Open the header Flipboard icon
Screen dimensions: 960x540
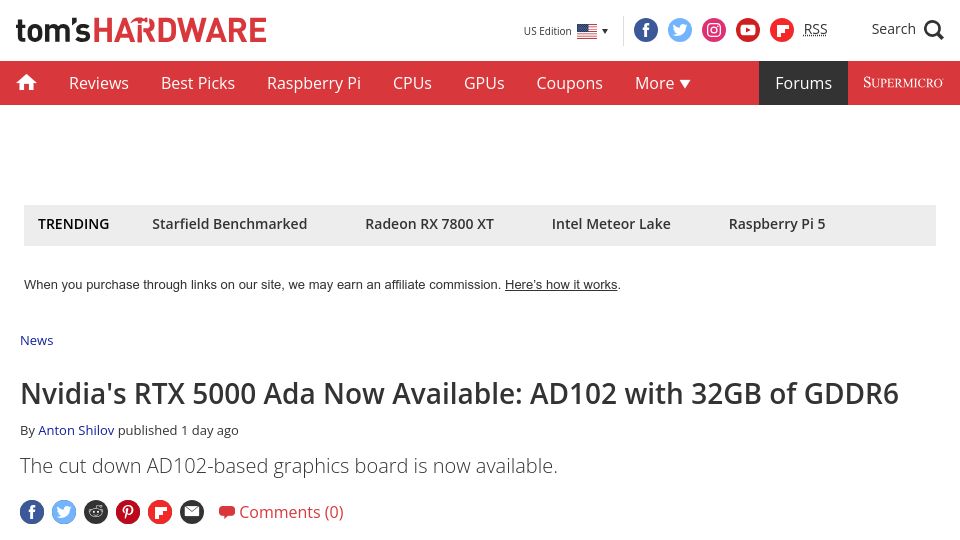(781, 30)
